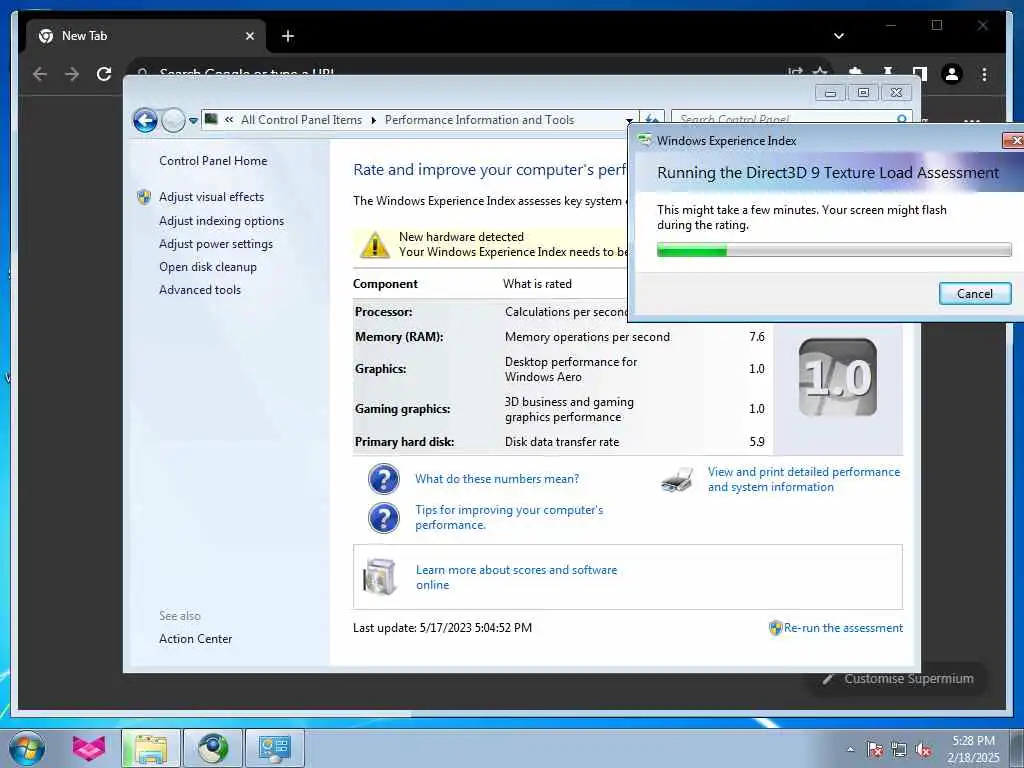This screenshot has width=1024, height=768.
Task: Click the Gaming graphics row label
Action: pyautogui.click(x=402, y=409)
